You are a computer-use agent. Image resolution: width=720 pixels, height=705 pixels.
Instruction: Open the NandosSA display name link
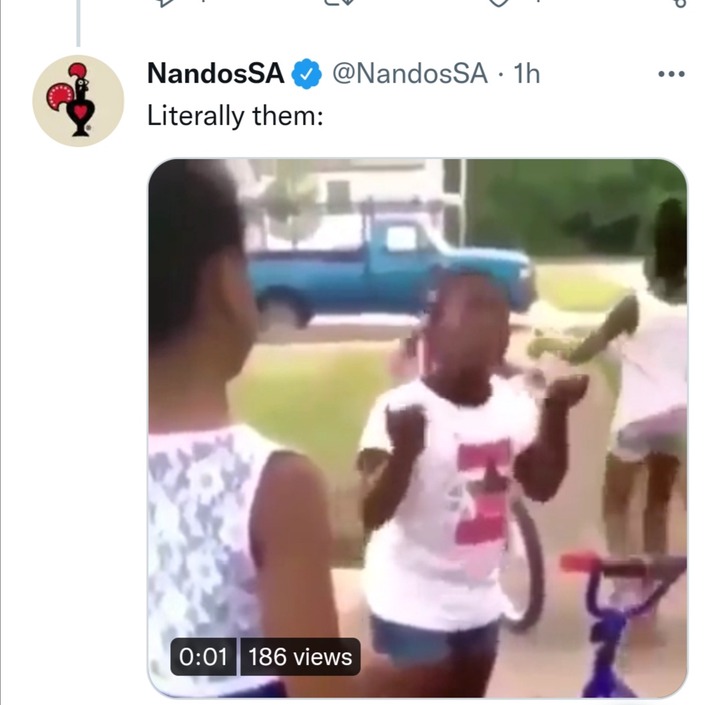pos(215,73)
